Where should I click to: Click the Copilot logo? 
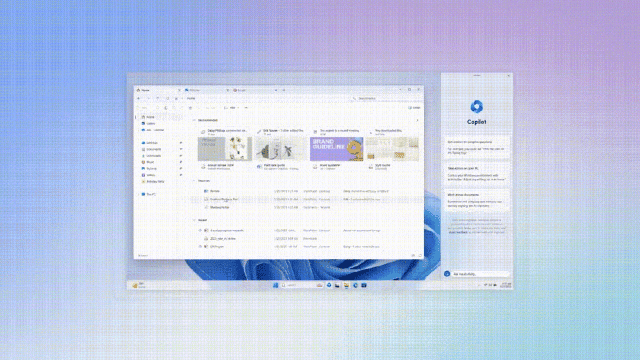(476, 107)
